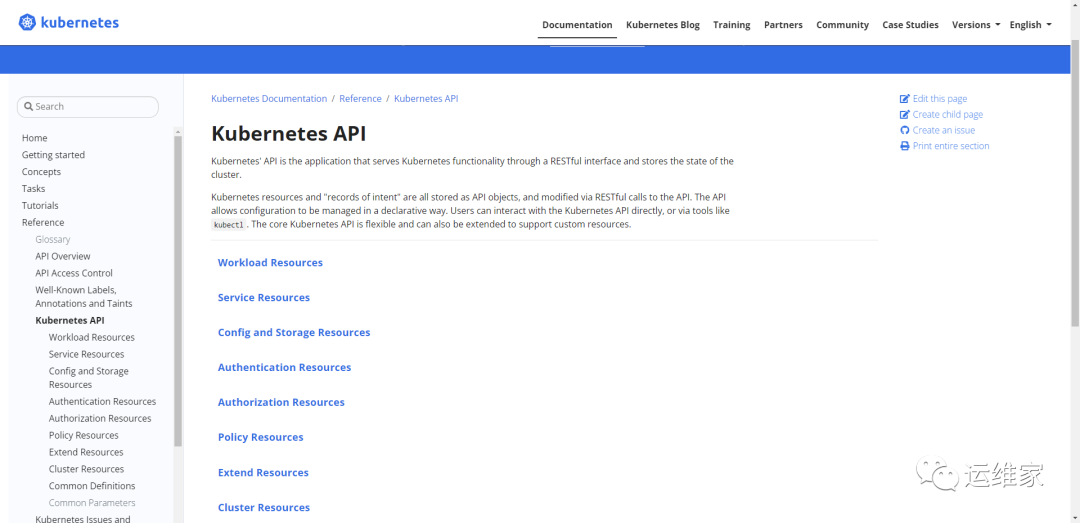
Task: Open Cluster Resources main content link
Action: [x=264, y=508]
